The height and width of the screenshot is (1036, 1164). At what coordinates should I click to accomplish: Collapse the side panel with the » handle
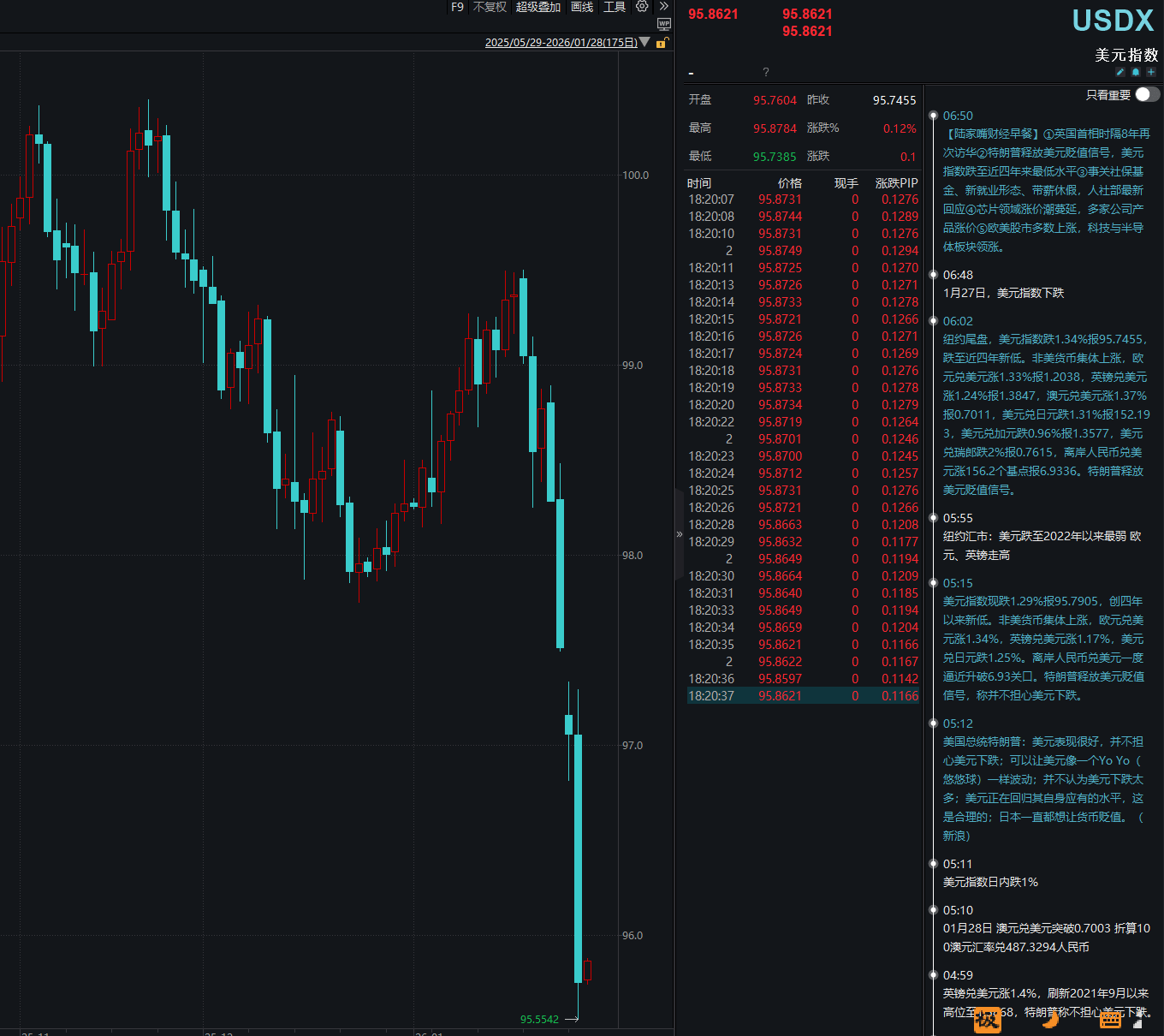[x=680, y=534]
